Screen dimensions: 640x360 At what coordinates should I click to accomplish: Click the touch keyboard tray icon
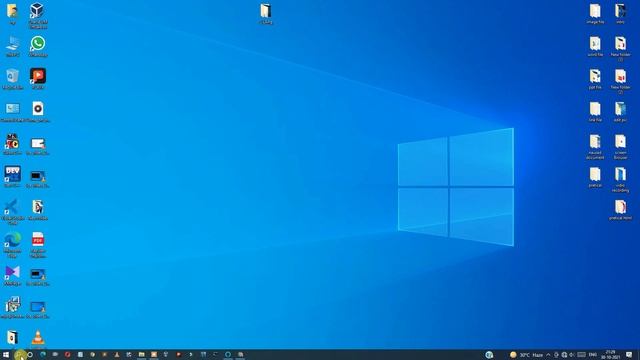tap(582, 355)
